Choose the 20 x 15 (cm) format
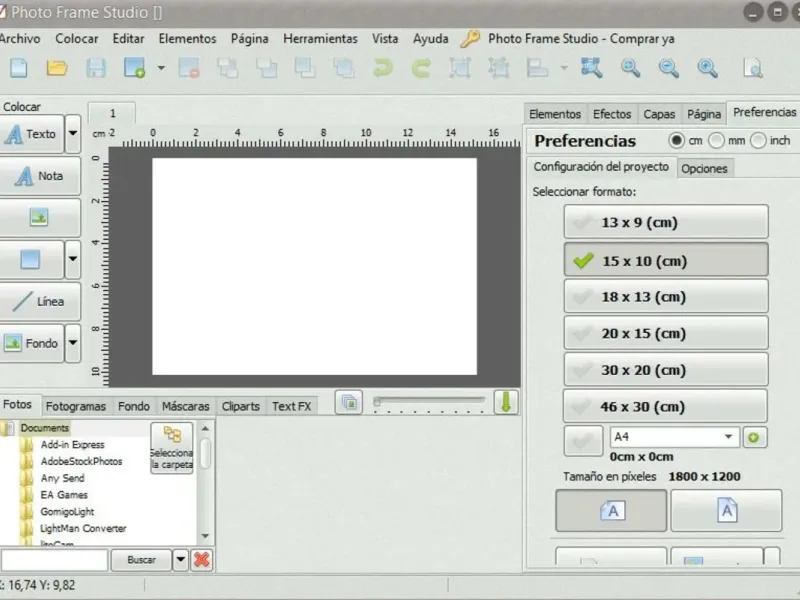 (666, 334)
